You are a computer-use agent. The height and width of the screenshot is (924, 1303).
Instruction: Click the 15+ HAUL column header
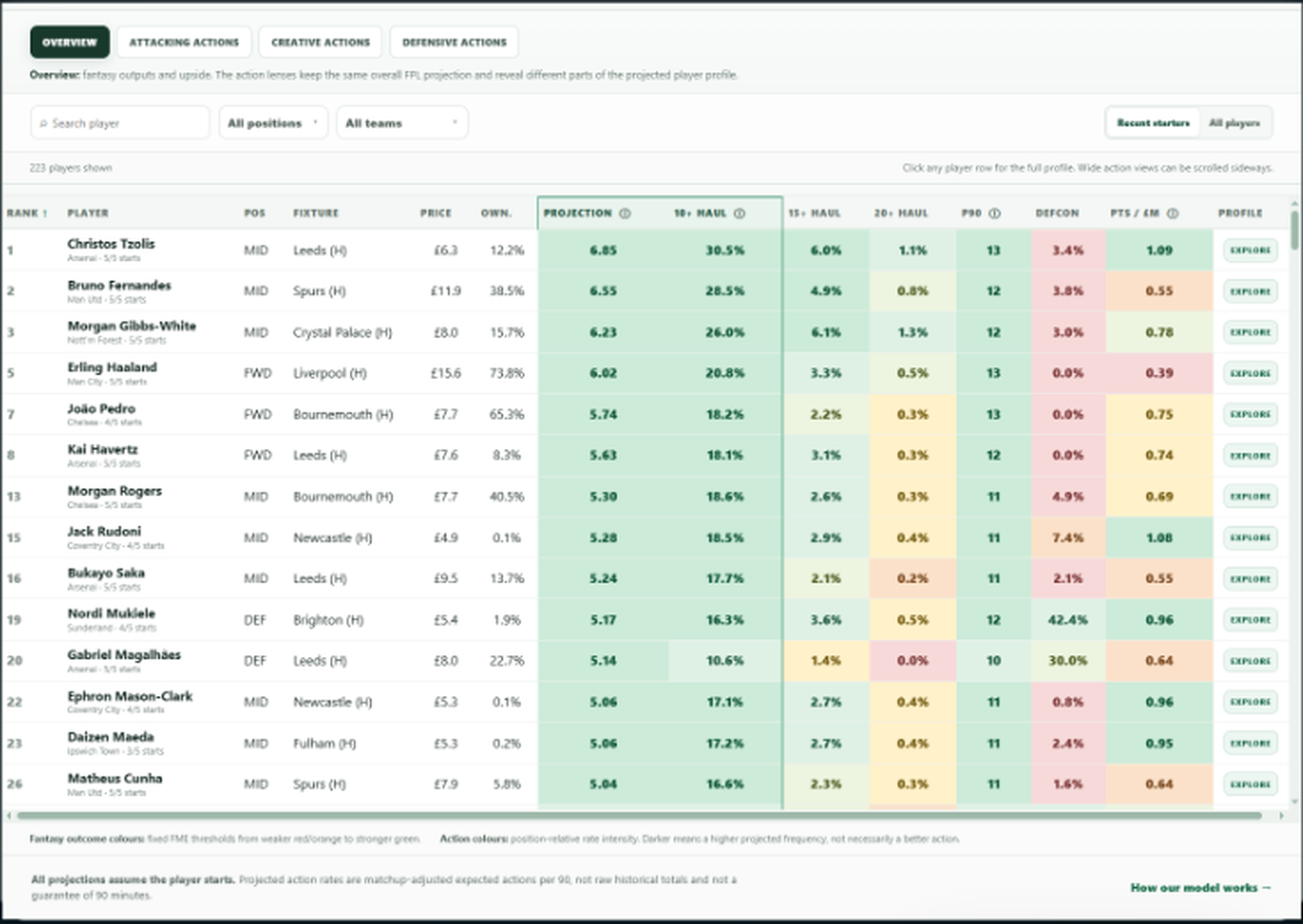coord(814,213)
